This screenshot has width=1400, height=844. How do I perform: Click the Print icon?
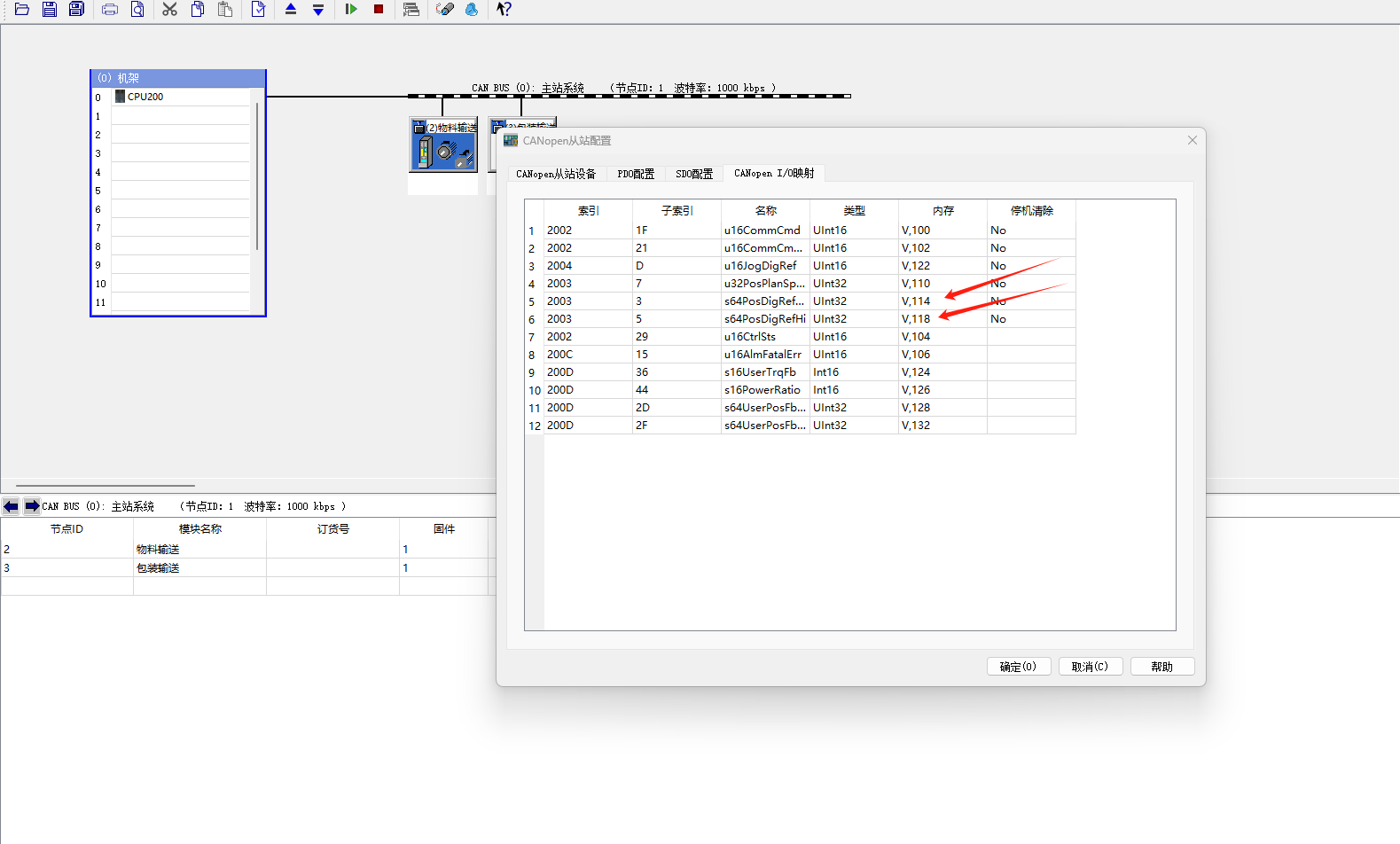click(110, 9)
